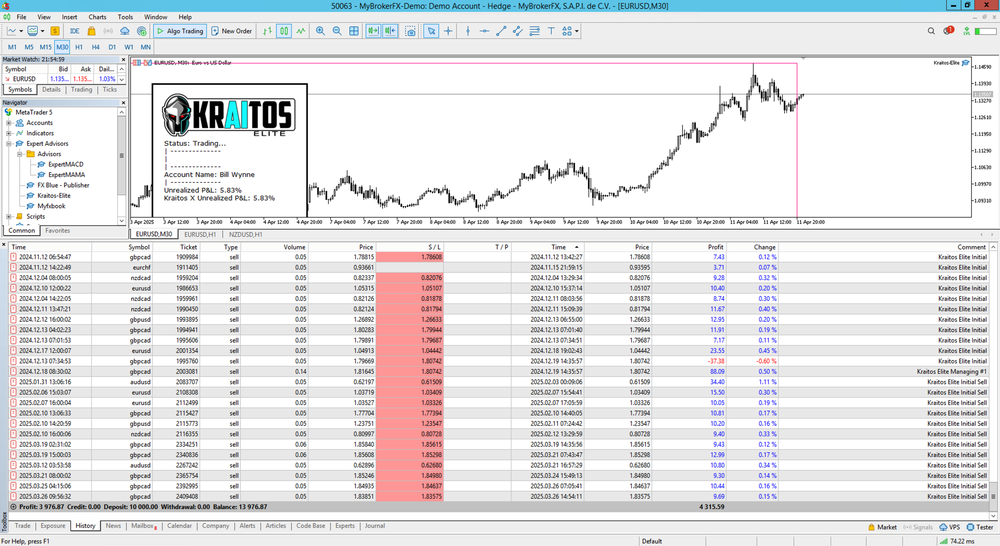This screenshot has height=546, width=1000.
Task: Click the Navigator vertical scrollbar thumb
Action: pos(121,157)
